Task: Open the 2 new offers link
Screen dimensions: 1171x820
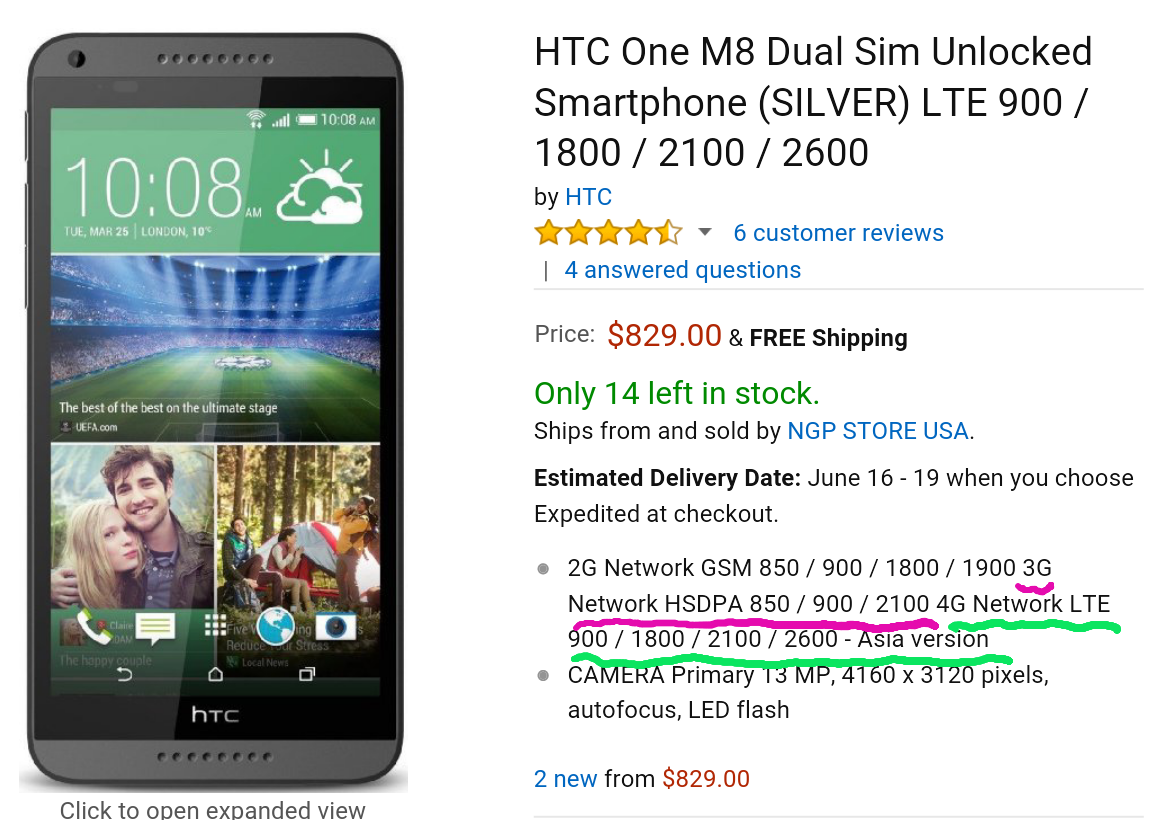Action: click(565, 779)
